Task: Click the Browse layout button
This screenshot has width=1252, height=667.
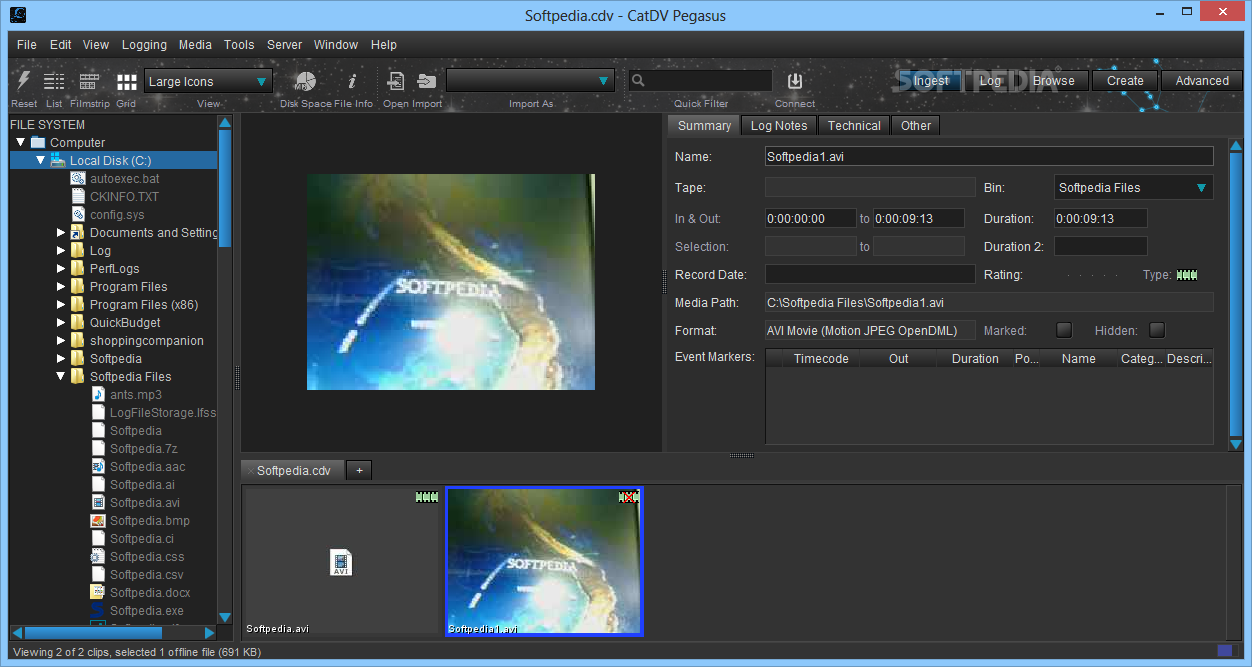Action: tap(1054, 81)
